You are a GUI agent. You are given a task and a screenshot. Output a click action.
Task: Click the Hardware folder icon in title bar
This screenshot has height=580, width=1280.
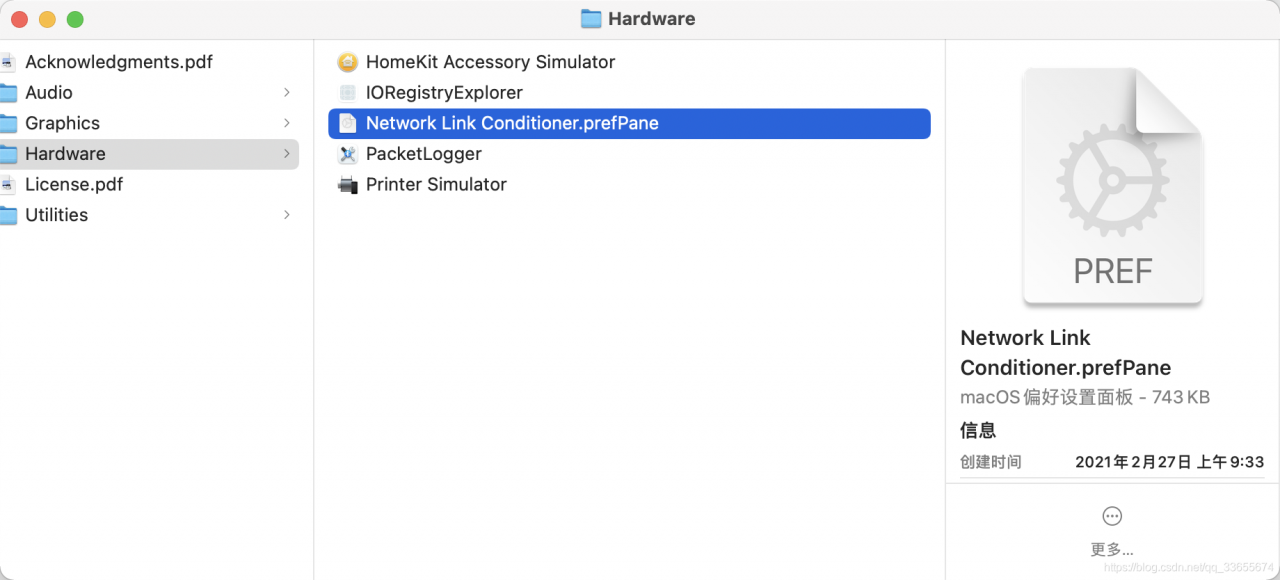click(591, 19)
